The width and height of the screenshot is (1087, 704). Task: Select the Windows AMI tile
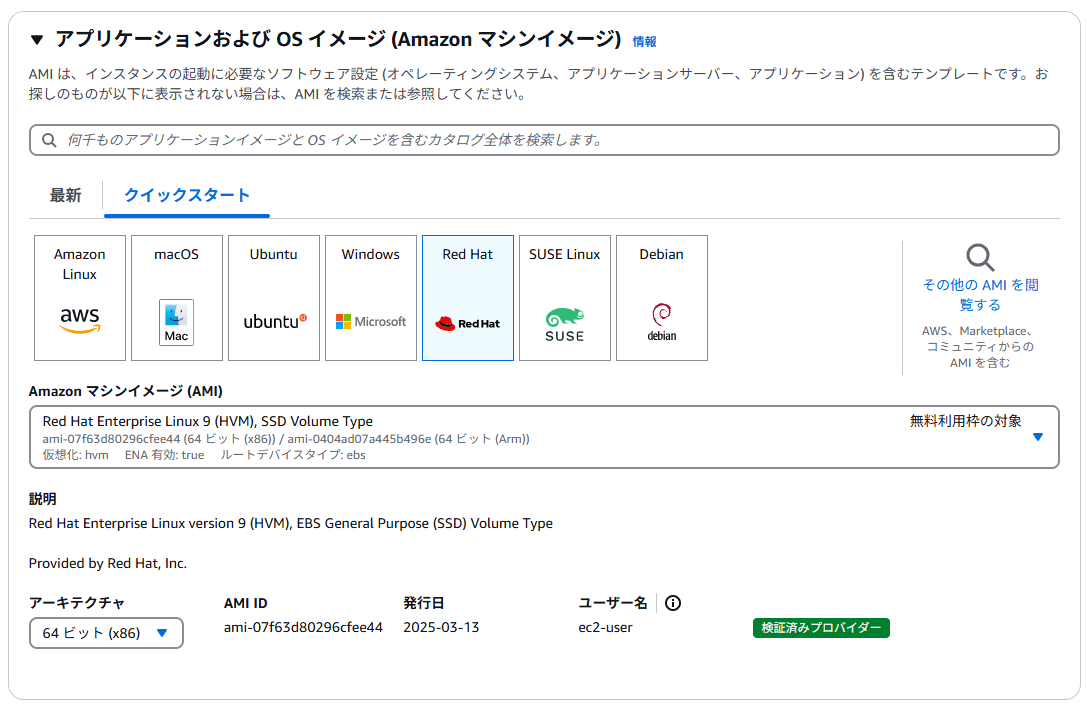[x=371, y=298]
